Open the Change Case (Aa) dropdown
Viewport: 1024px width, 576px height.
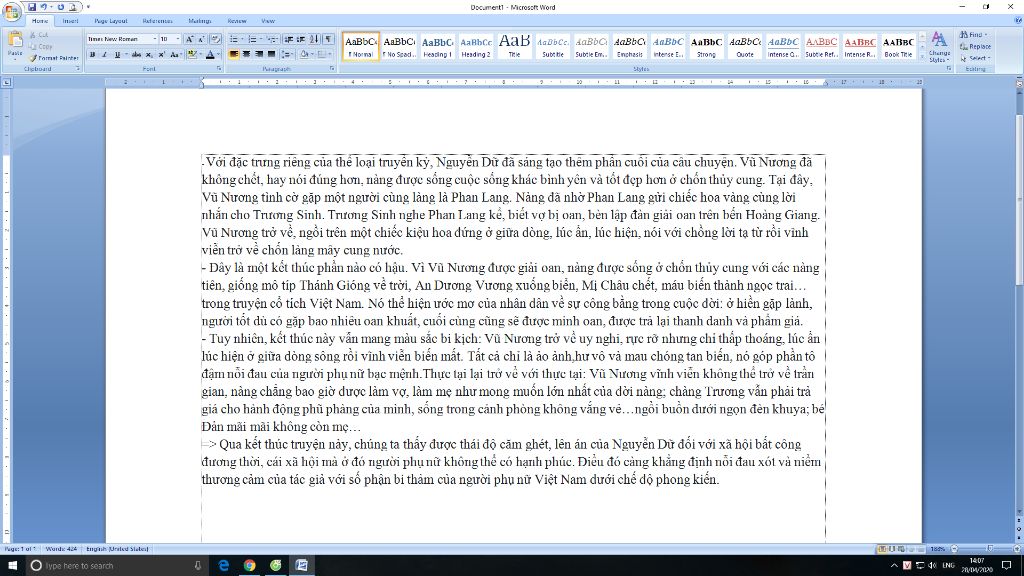[176, 55]
